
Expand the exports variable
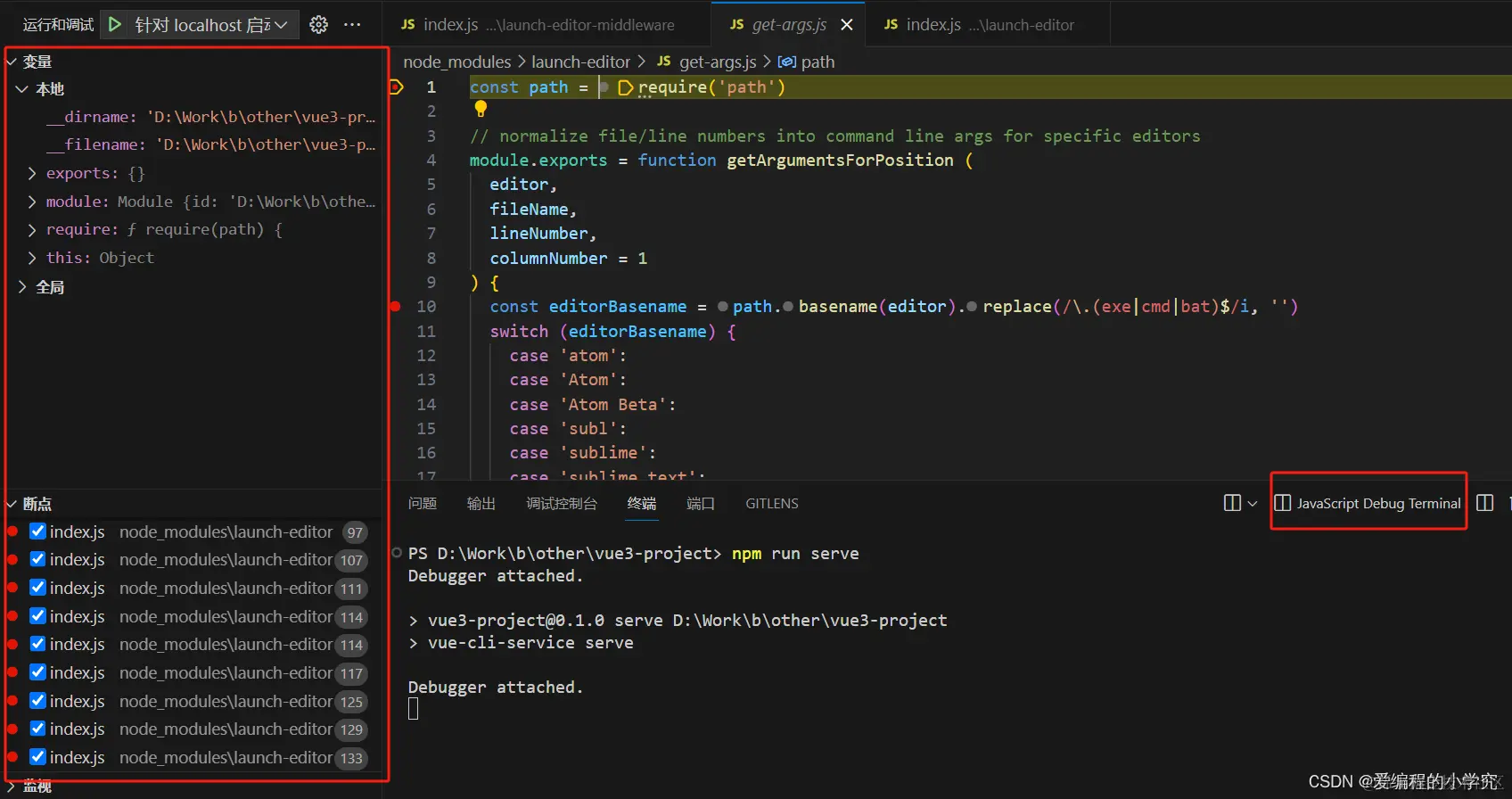coord(32,173)
